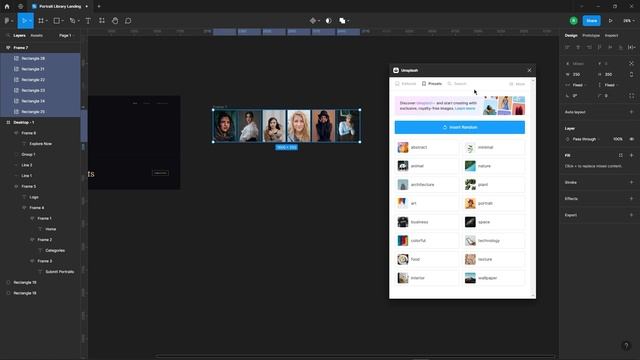Toggle absolute position icon
Screen dimensions: 640x360
pos(631,64)
